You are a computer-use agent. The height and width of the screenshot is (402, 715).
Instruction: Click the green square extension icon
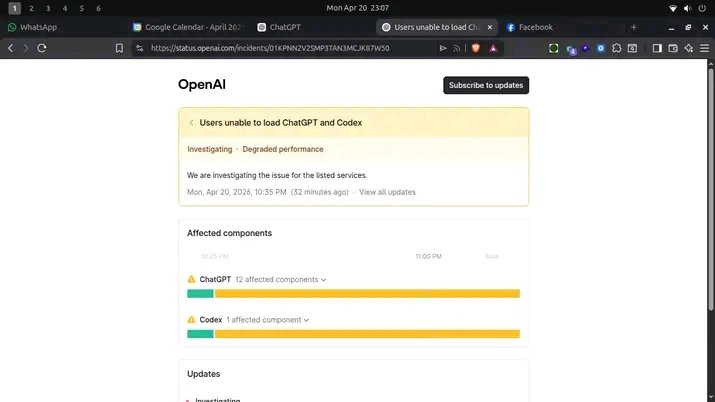click(x=554, y=48)
